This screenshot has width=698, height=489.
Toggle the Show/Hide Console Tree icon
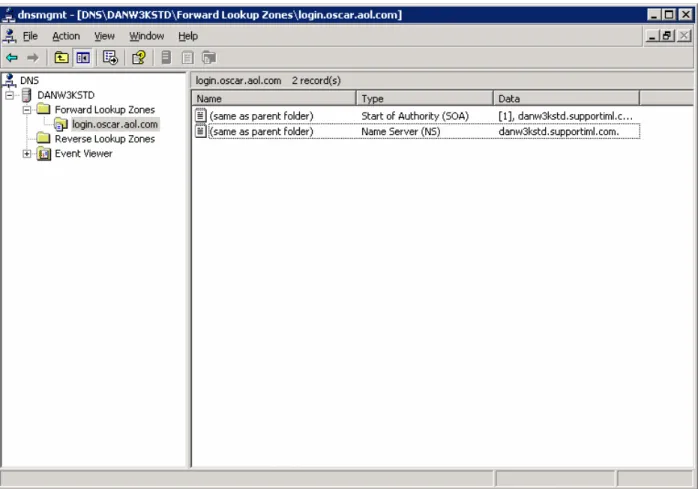pyautogui.click(x=83, y=57)
